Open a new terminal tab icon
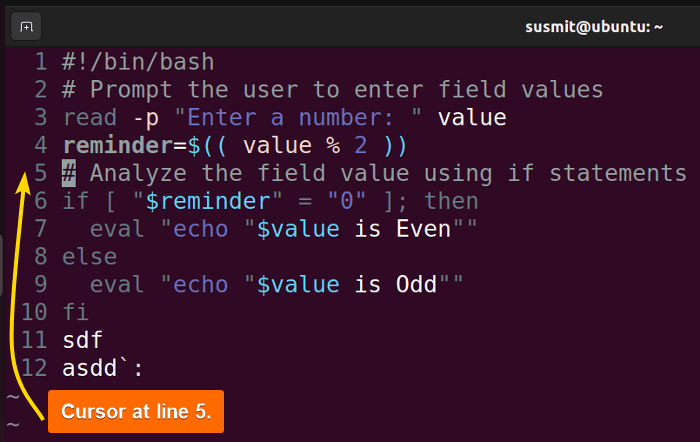Image resolution: width=700 pixels, height=442 pixels. [26, 27]
